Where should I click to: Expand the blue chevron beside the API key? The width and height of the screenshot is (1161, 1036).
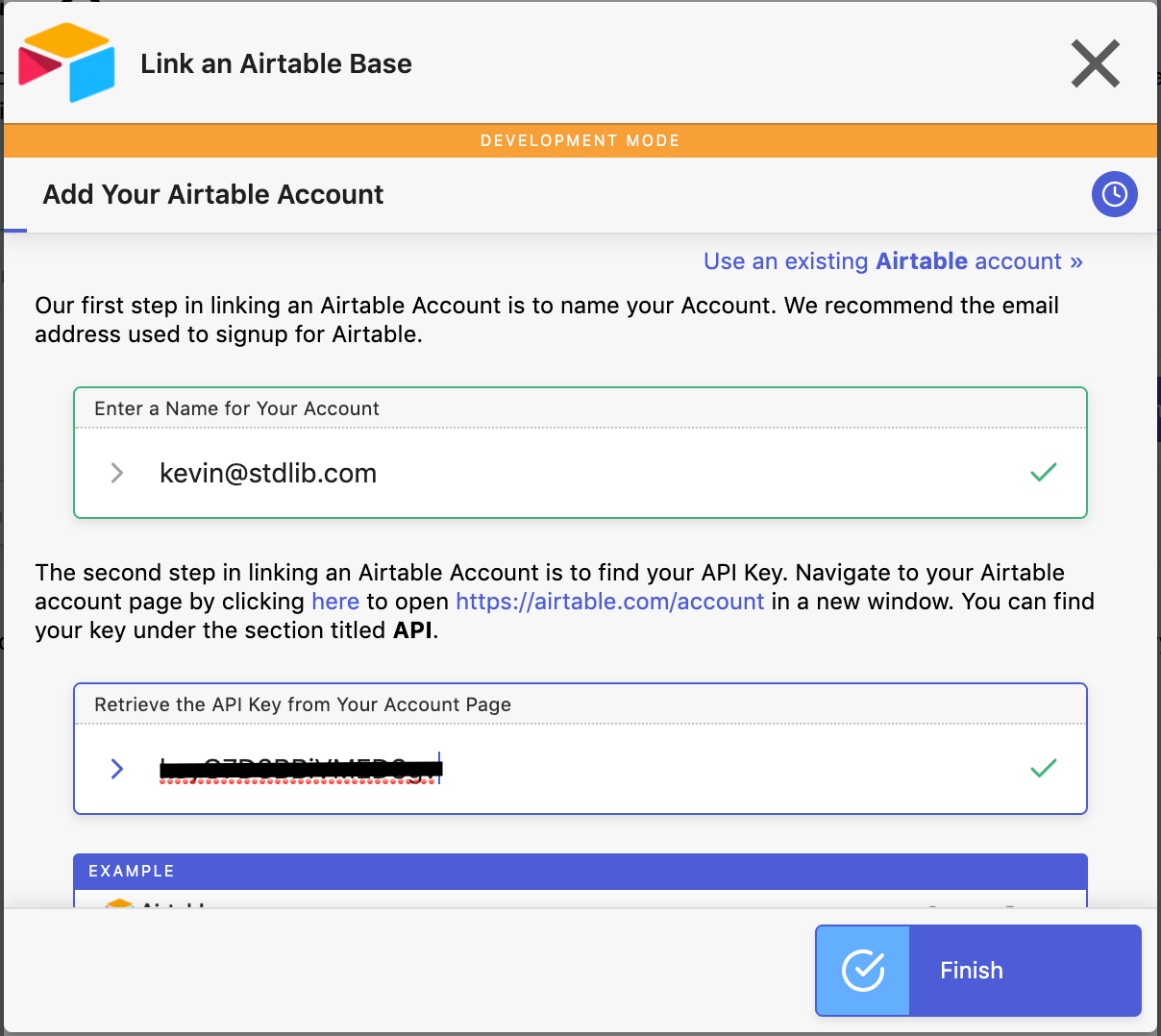[x=117, y=769]
